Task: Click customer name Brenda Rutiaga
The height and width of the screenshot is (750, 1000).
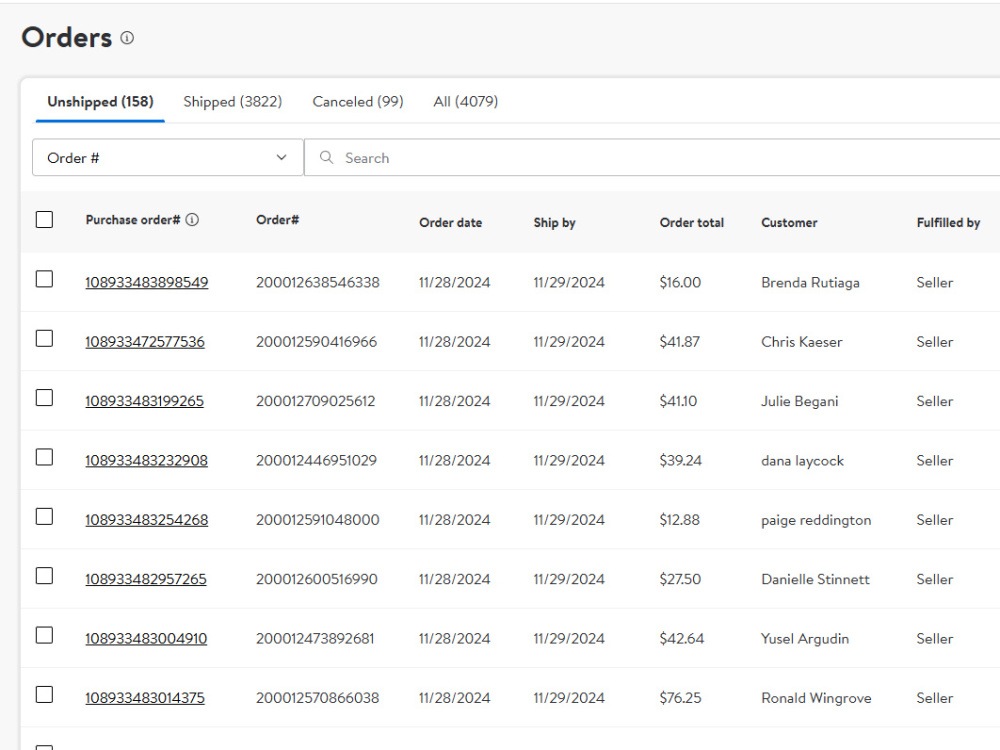Action: coord(810,283)
